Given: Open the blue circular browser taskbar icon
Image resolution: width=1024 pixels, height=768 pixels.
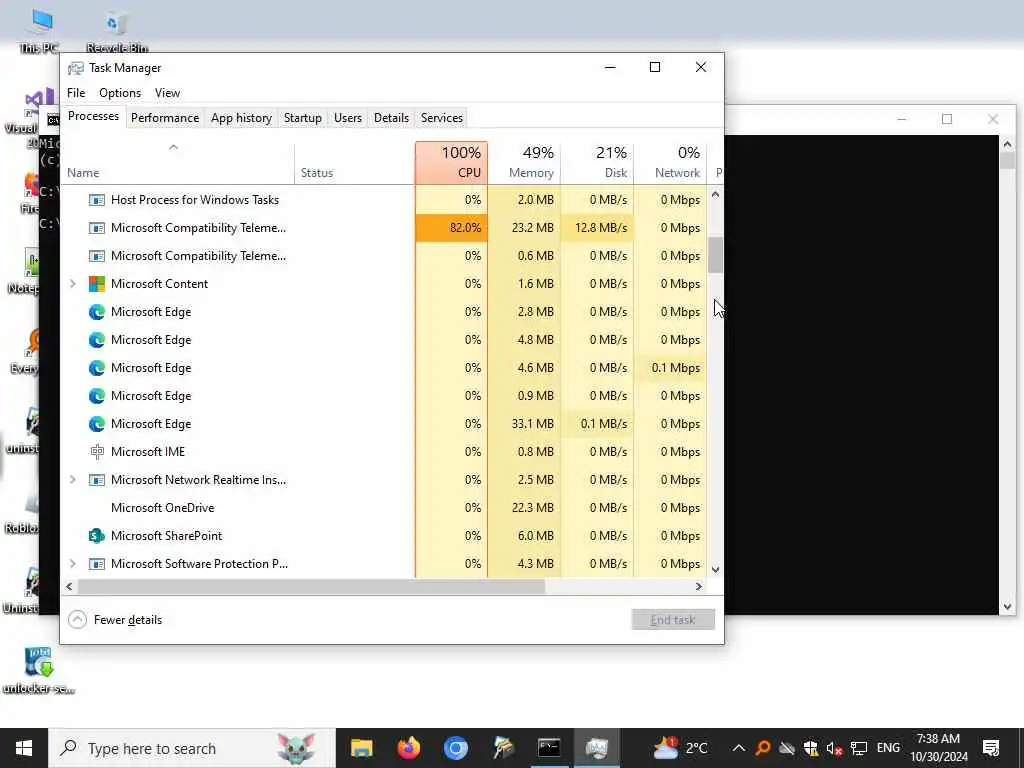Looking at the screenshot, I should (x=455, y=748).
